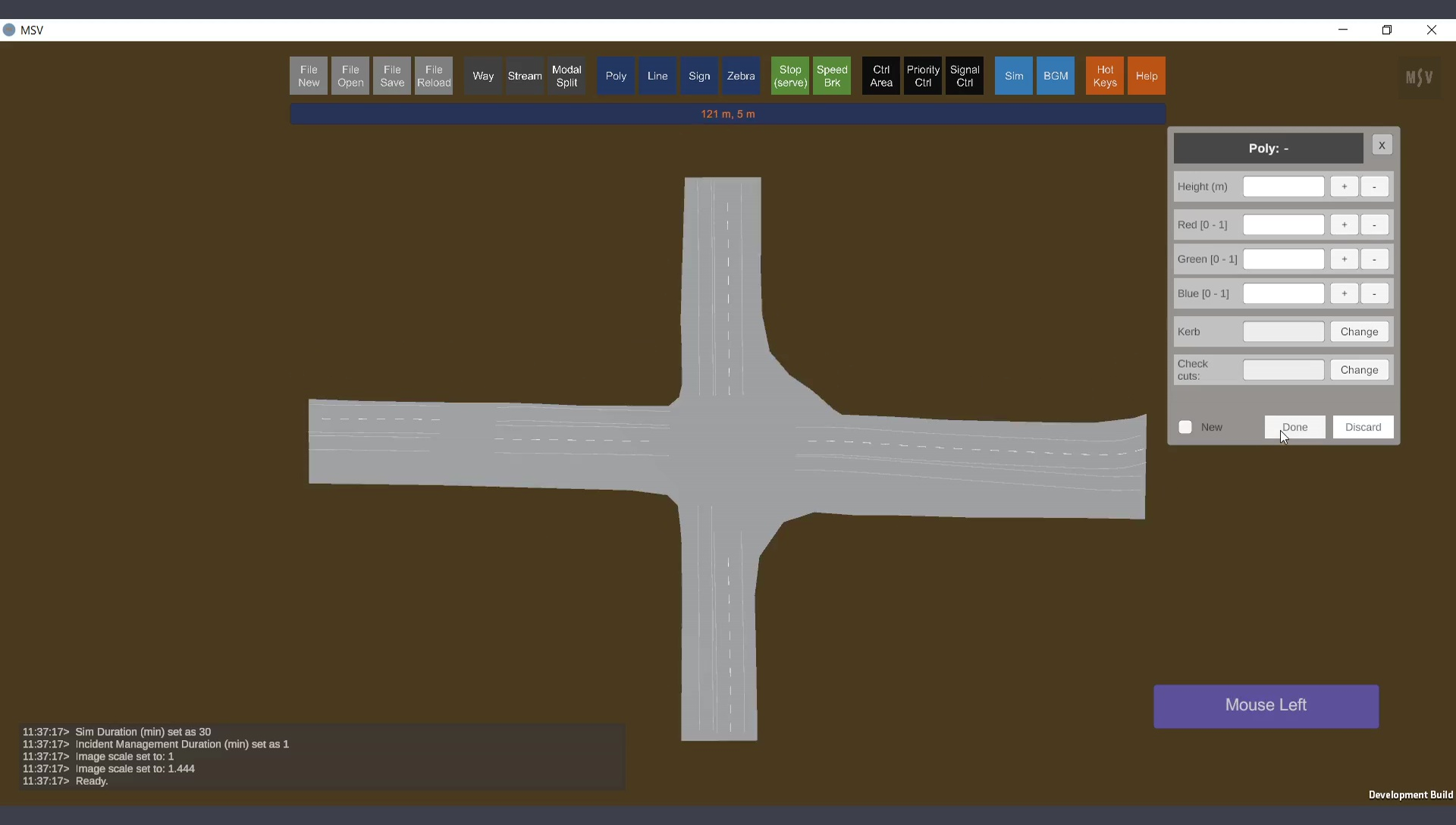Click the Green value input field

click(x=1283, y=259)
